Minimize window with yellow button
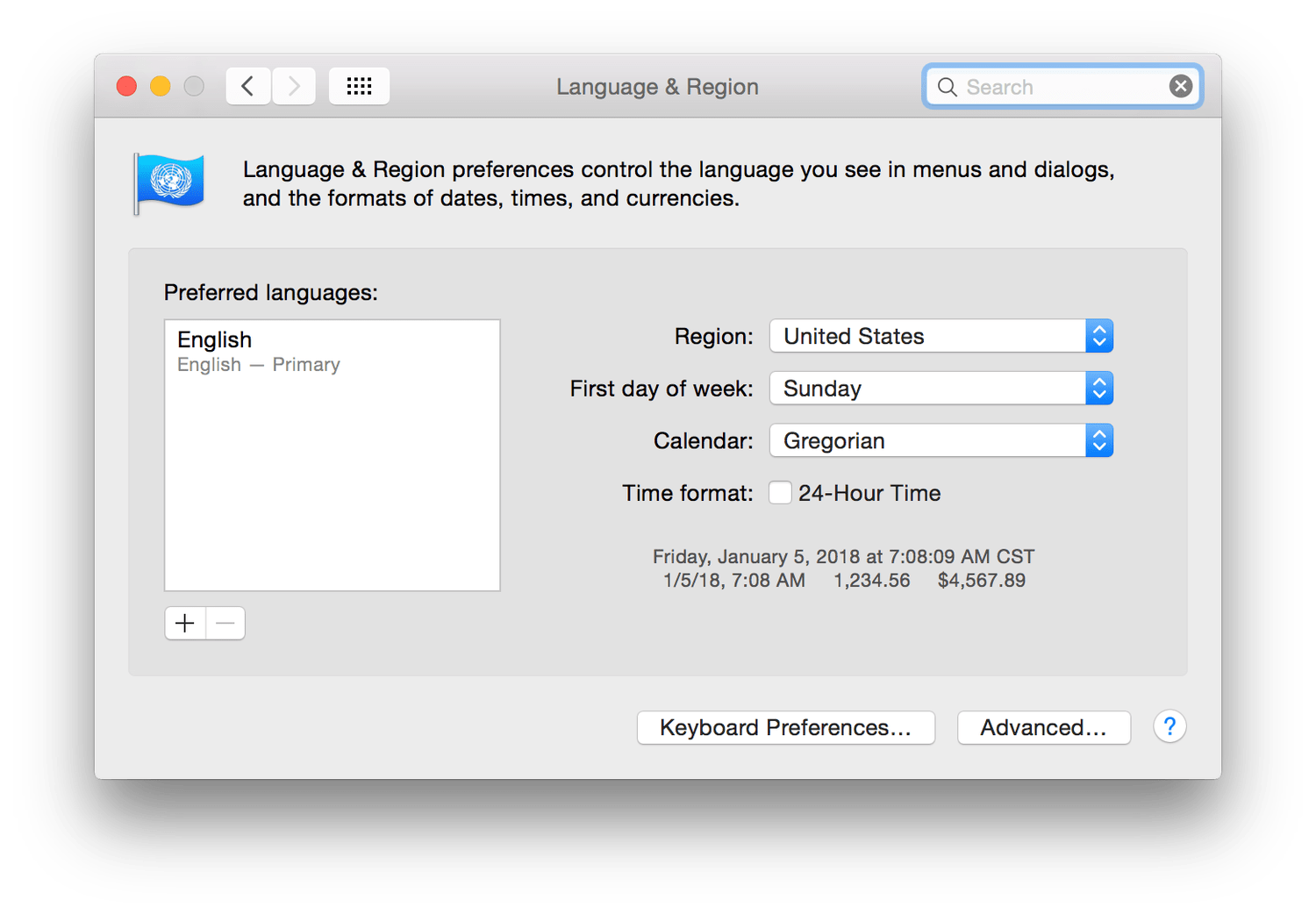 [x=161, y=86]
